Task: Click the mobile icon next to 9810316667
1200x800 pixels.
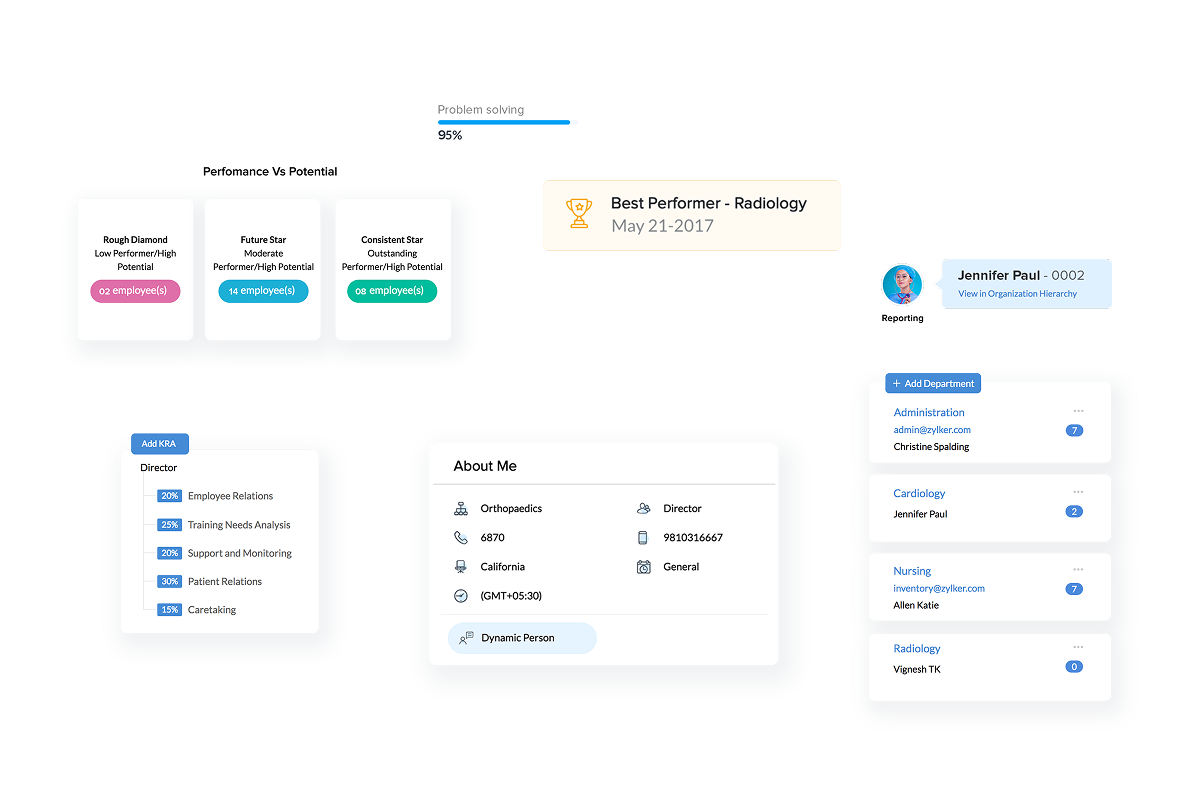Action: pyautogui.click(x=643, y=538)
